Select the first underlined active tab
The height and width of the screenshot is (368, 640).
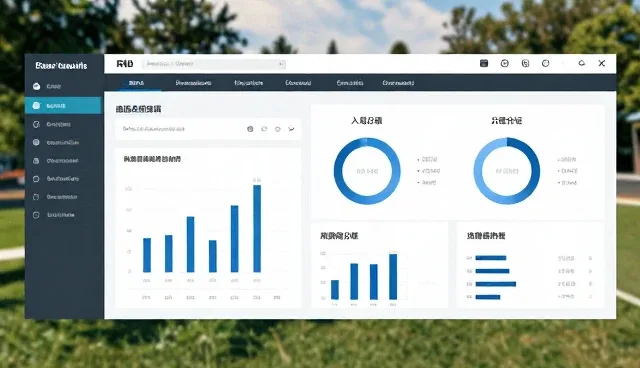[x=136, y=83]
